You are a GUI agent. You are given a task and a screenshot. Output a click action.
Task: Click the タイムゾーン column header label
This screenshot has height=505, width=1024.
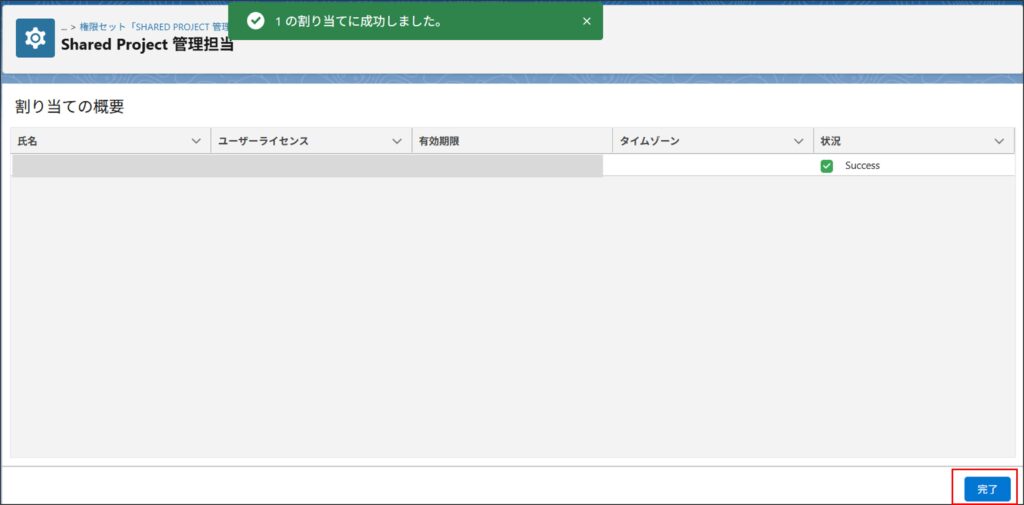click(x=649, y=142)
